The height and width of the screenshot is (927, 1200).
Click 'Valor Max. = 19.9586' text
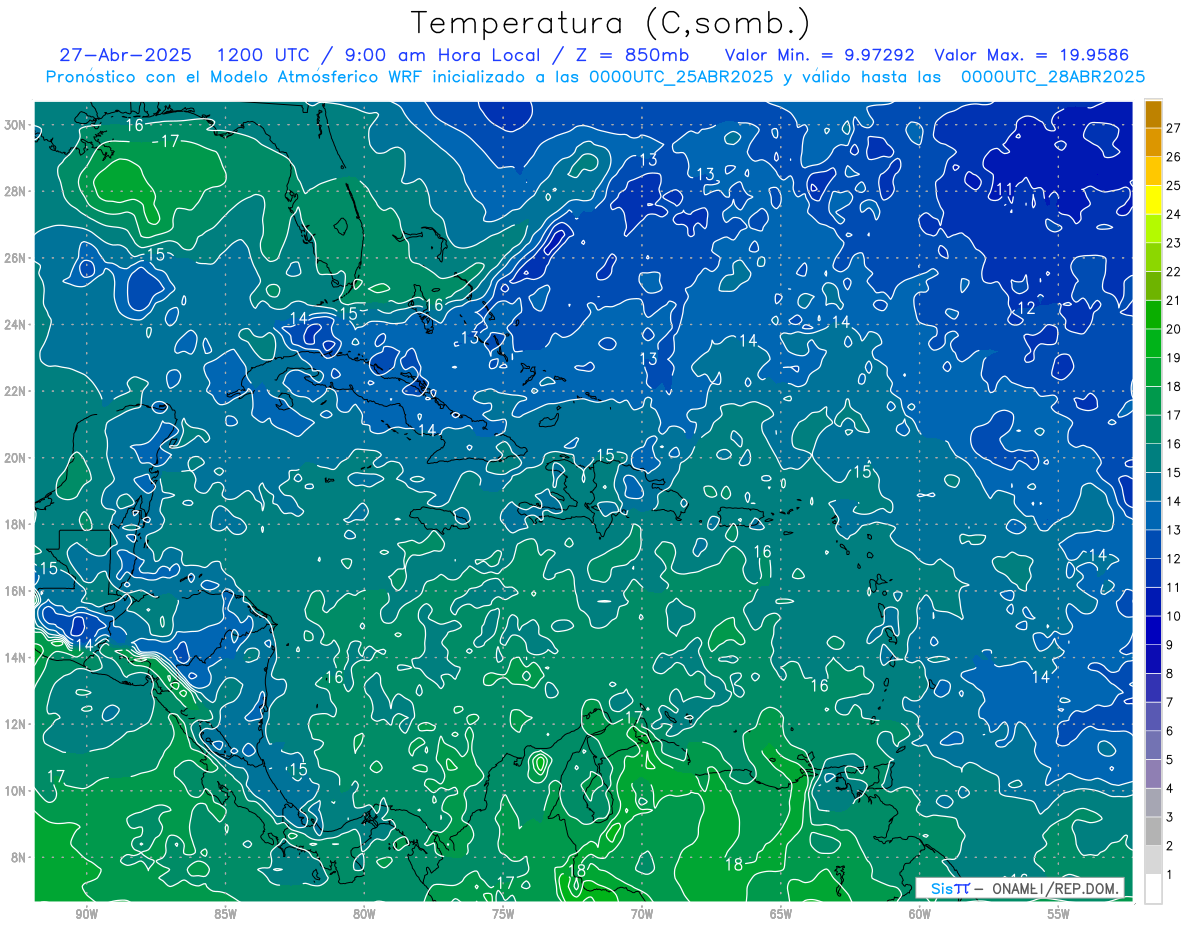click(x=1033, y=55)
